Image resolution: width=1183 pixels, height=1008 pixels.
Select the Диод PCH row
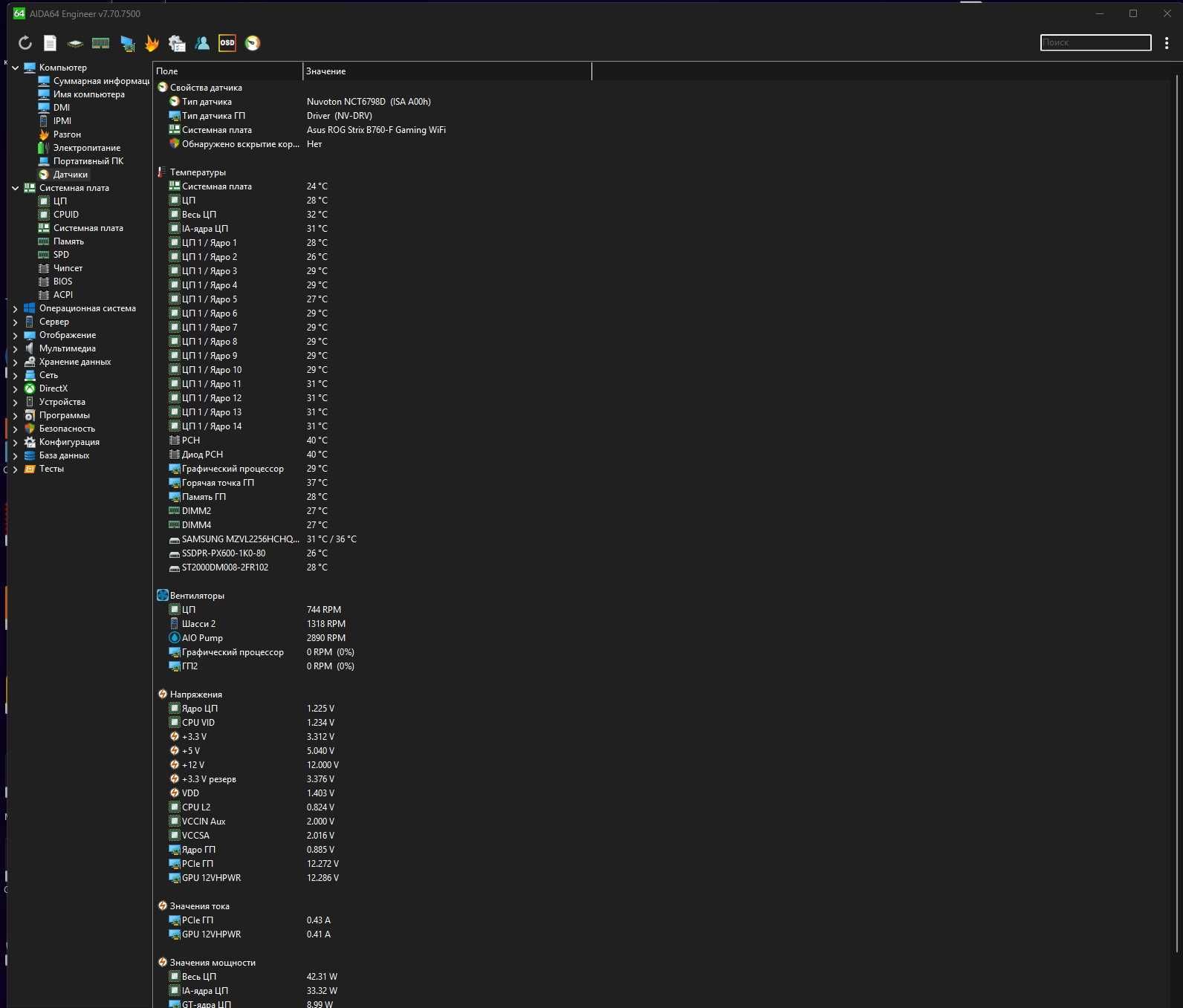pyautogui.click(x=661, y=455)
